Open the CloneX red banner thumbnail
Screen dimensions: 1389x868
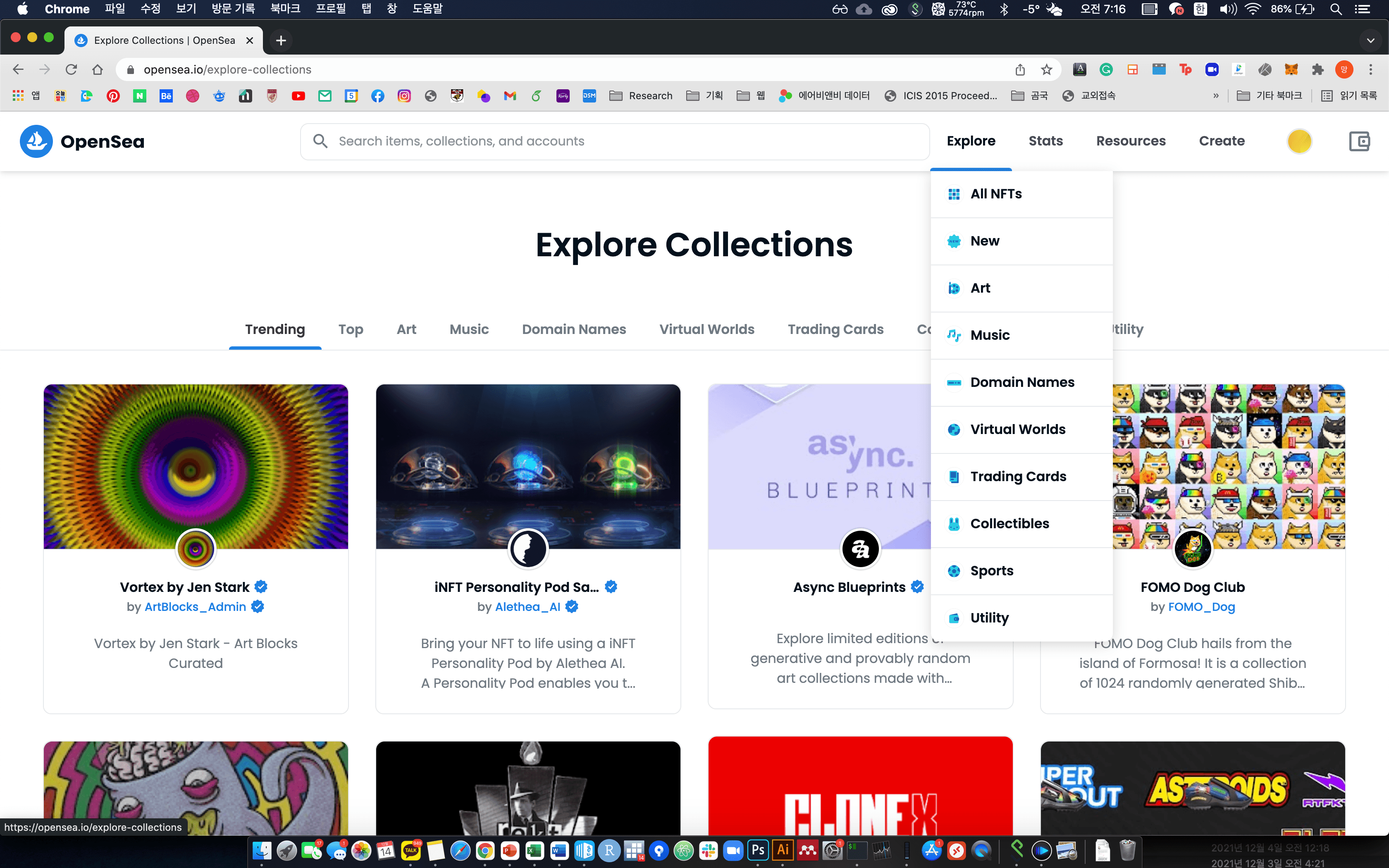click(860, 785)
